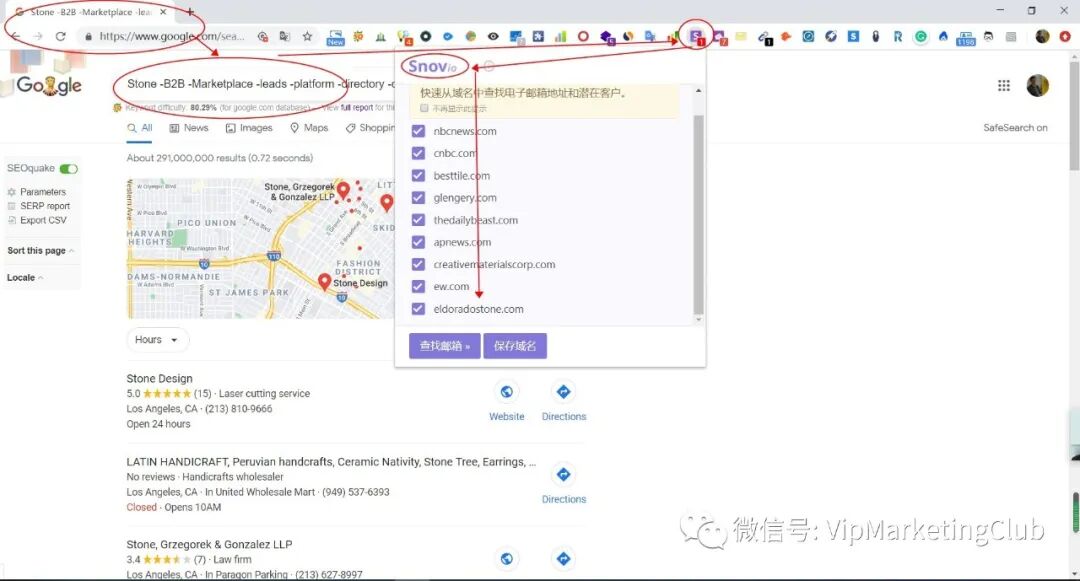Click the blue R extension icon
Image resolution: width=1080 pixels, height=581 pixels.
coord(898,36)
